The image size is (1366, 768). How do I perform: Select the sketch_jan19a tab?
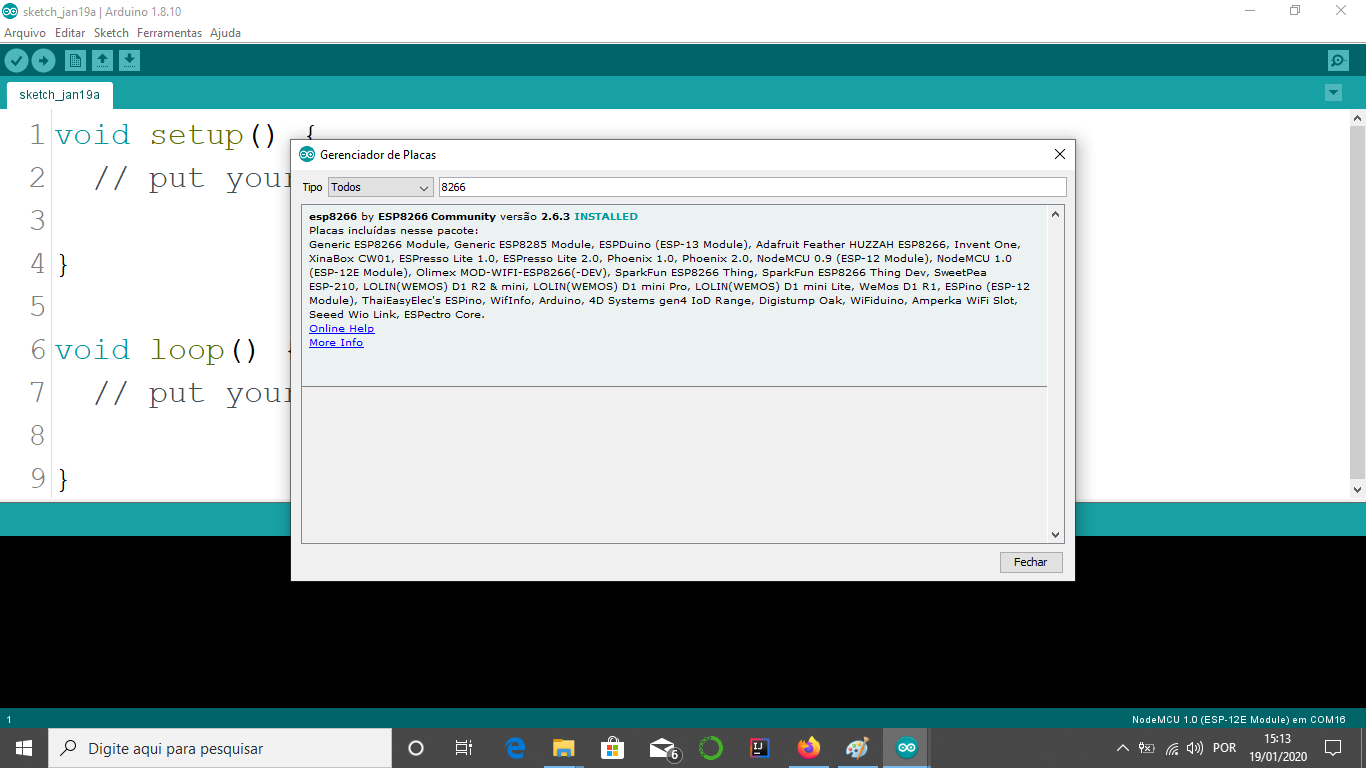coord(59,95)
